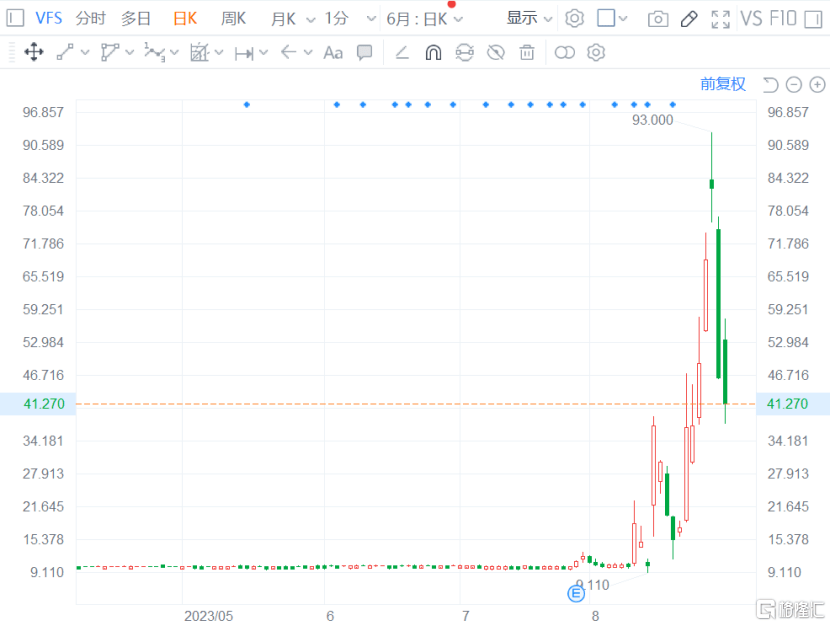831x626 pixels.
Task: Take a chart screenshot with camera icon
Action: 657,19
